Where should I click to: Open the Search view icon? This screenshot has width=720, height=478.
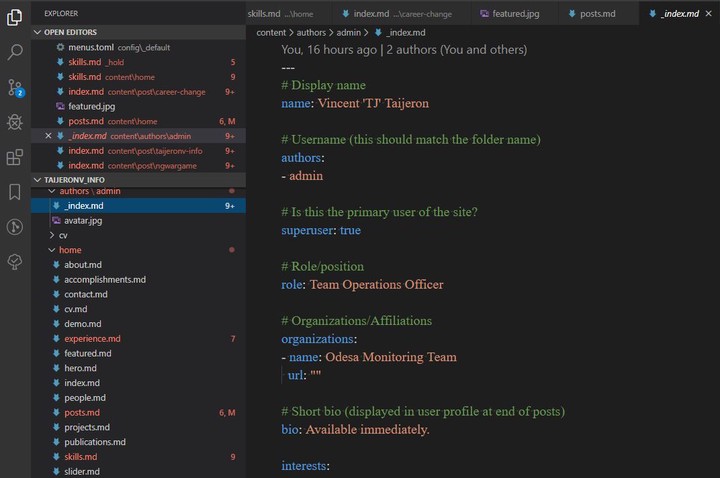(15, 52)
